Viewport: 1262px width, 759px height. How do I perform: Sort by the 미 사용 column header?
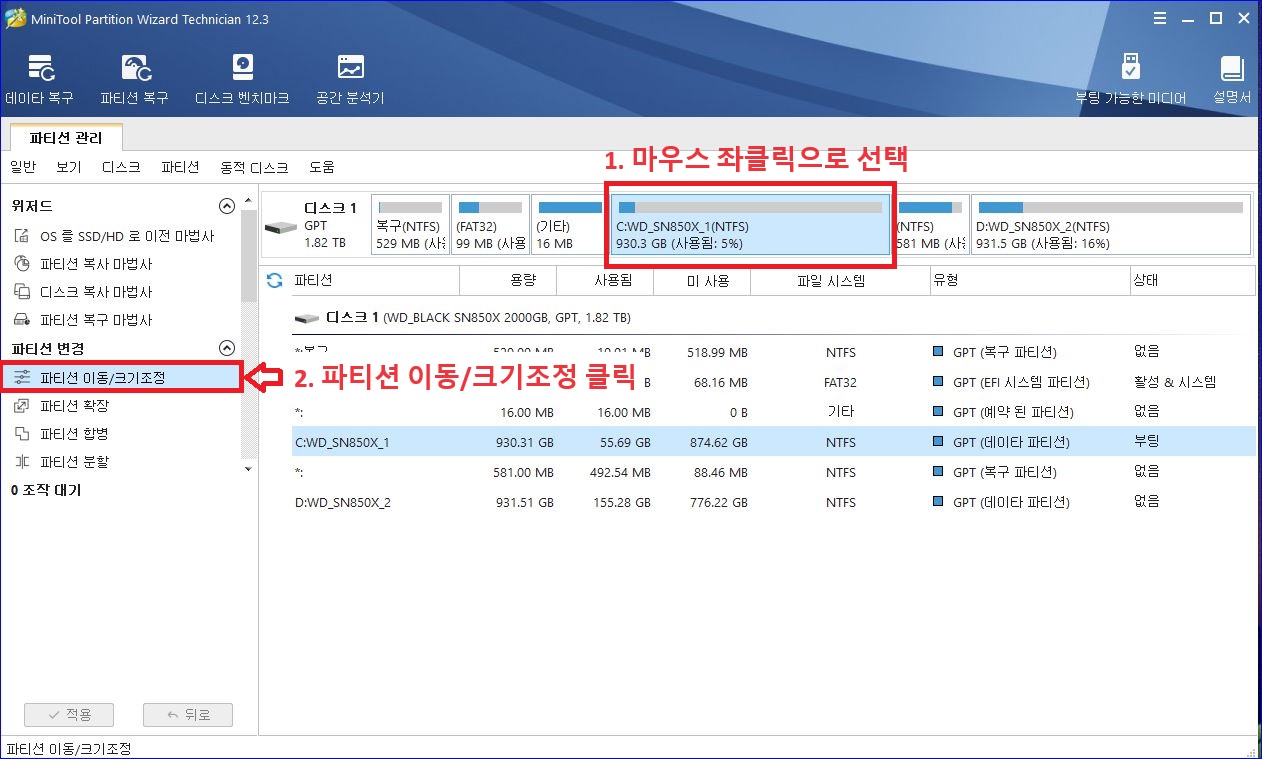[702, 281]
